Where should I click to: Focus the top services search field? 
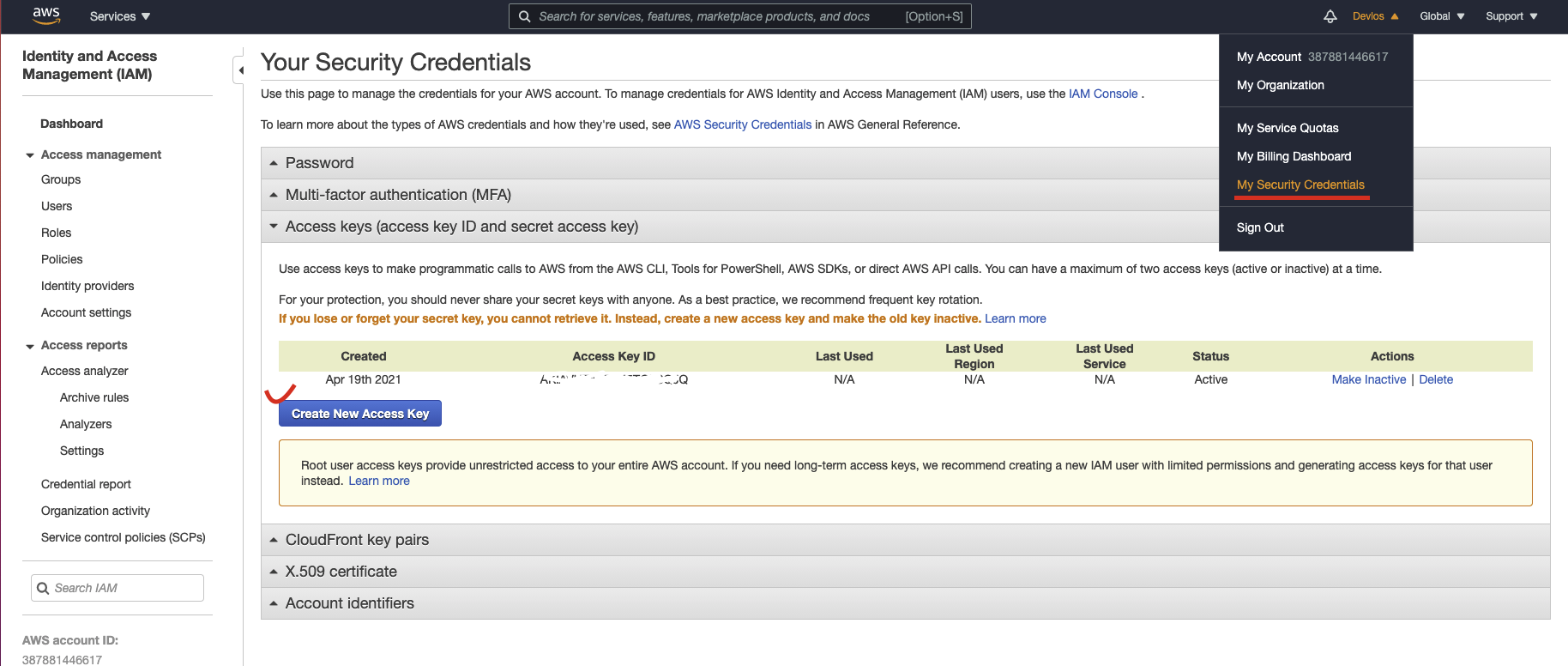[x=740, y=16]
